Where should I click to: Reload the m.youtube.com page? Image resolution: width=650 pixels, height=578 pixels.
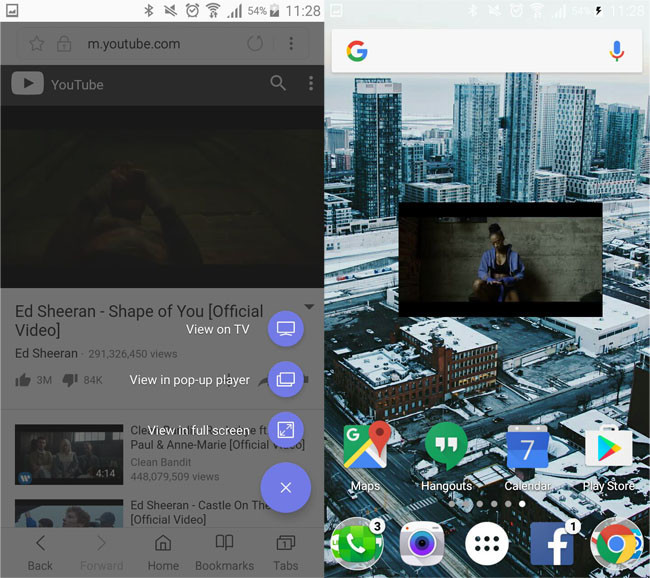(x=255, y=43)
